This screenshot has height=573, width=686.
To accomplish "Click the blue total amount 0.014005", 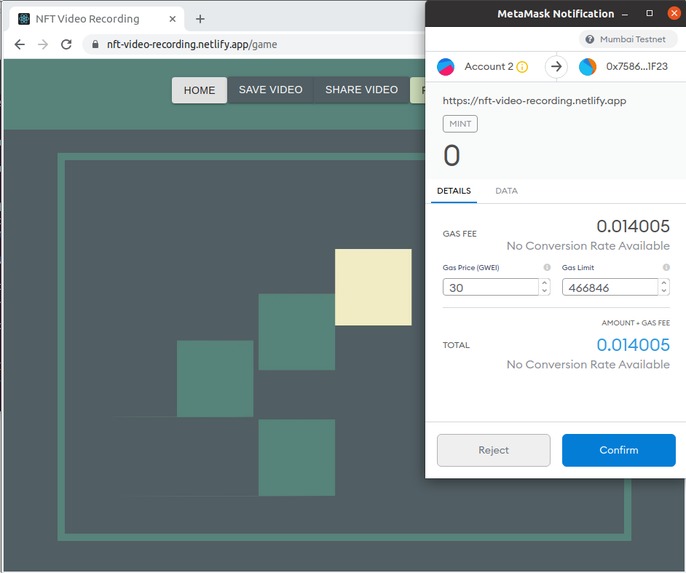I will click(x=633, y=345).
